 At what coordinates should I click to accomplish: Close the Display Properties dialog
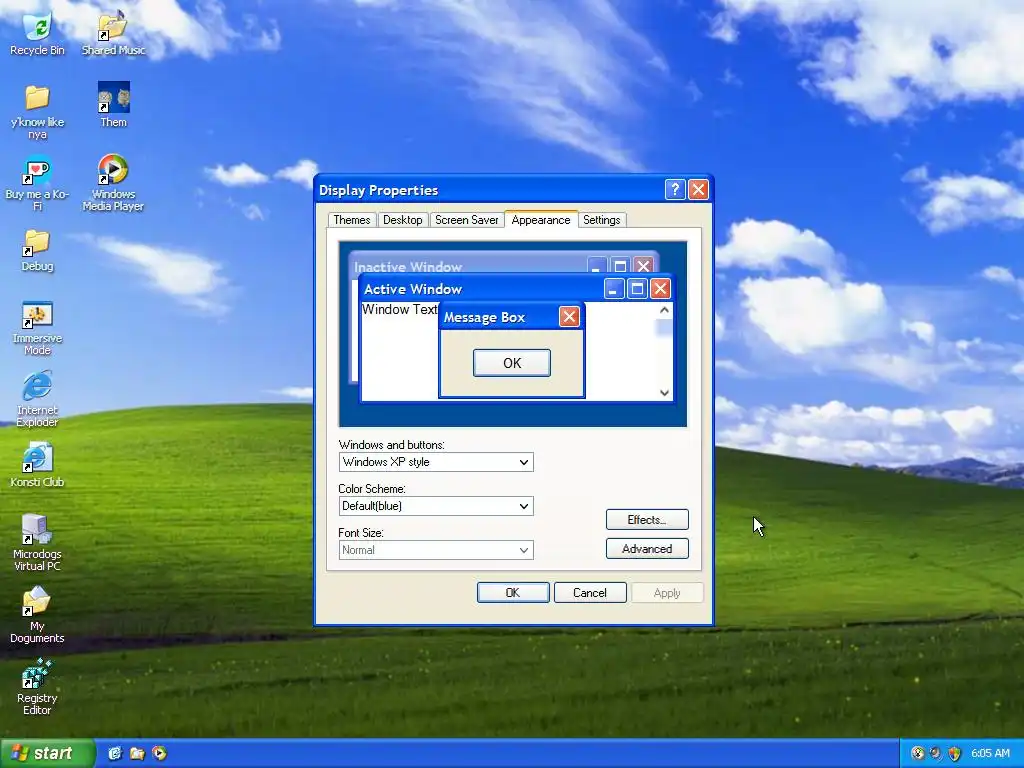tap(698, 189)
